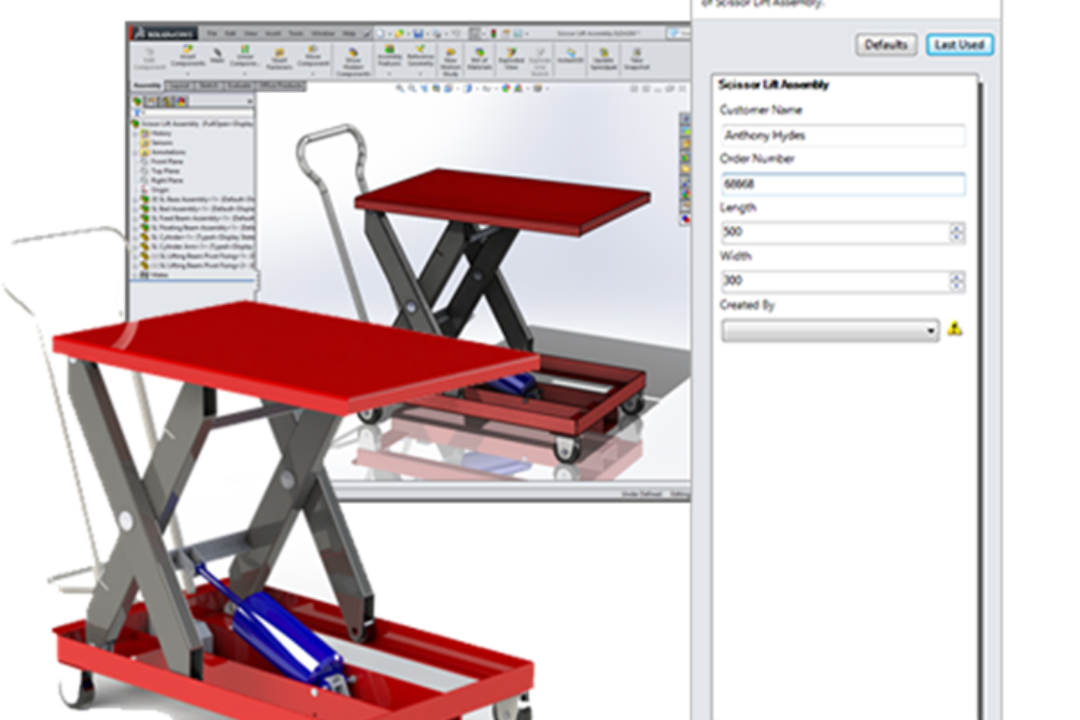
Task: Open Reference Geometry dropdown arrow
Action: pos(420,74)
